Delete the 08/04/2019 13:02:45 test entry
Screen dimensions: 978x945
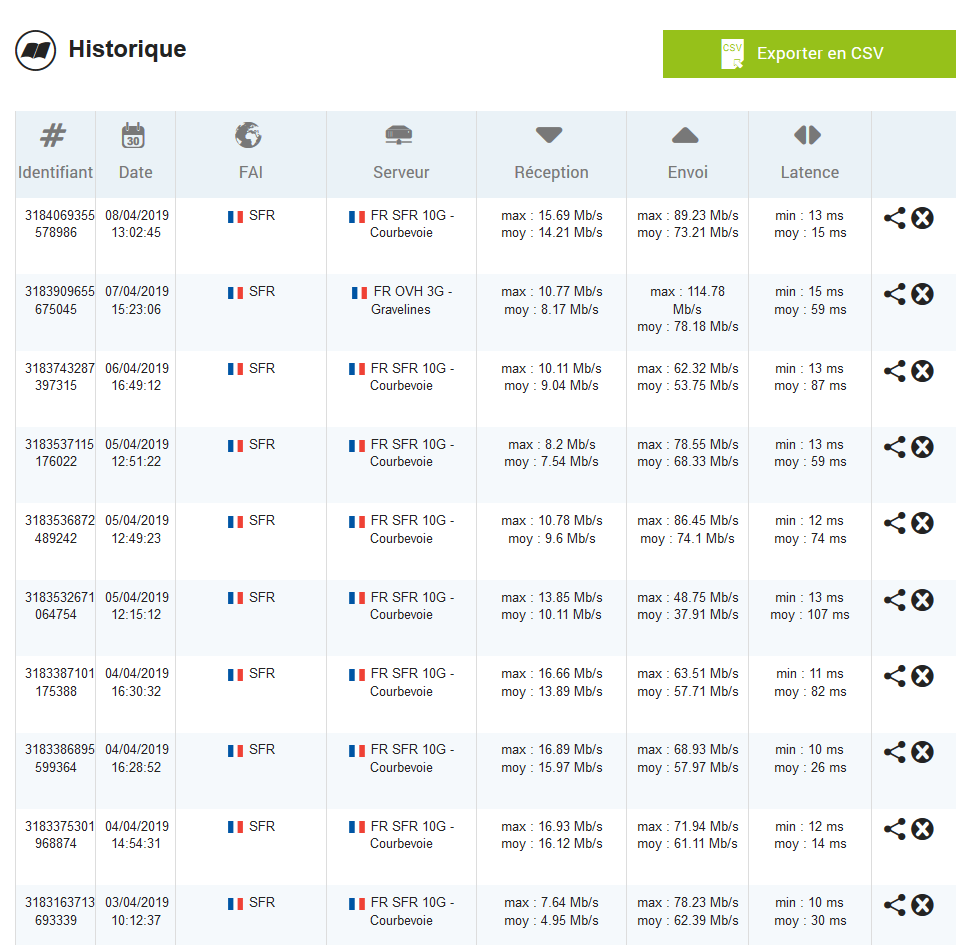(923, 218)
